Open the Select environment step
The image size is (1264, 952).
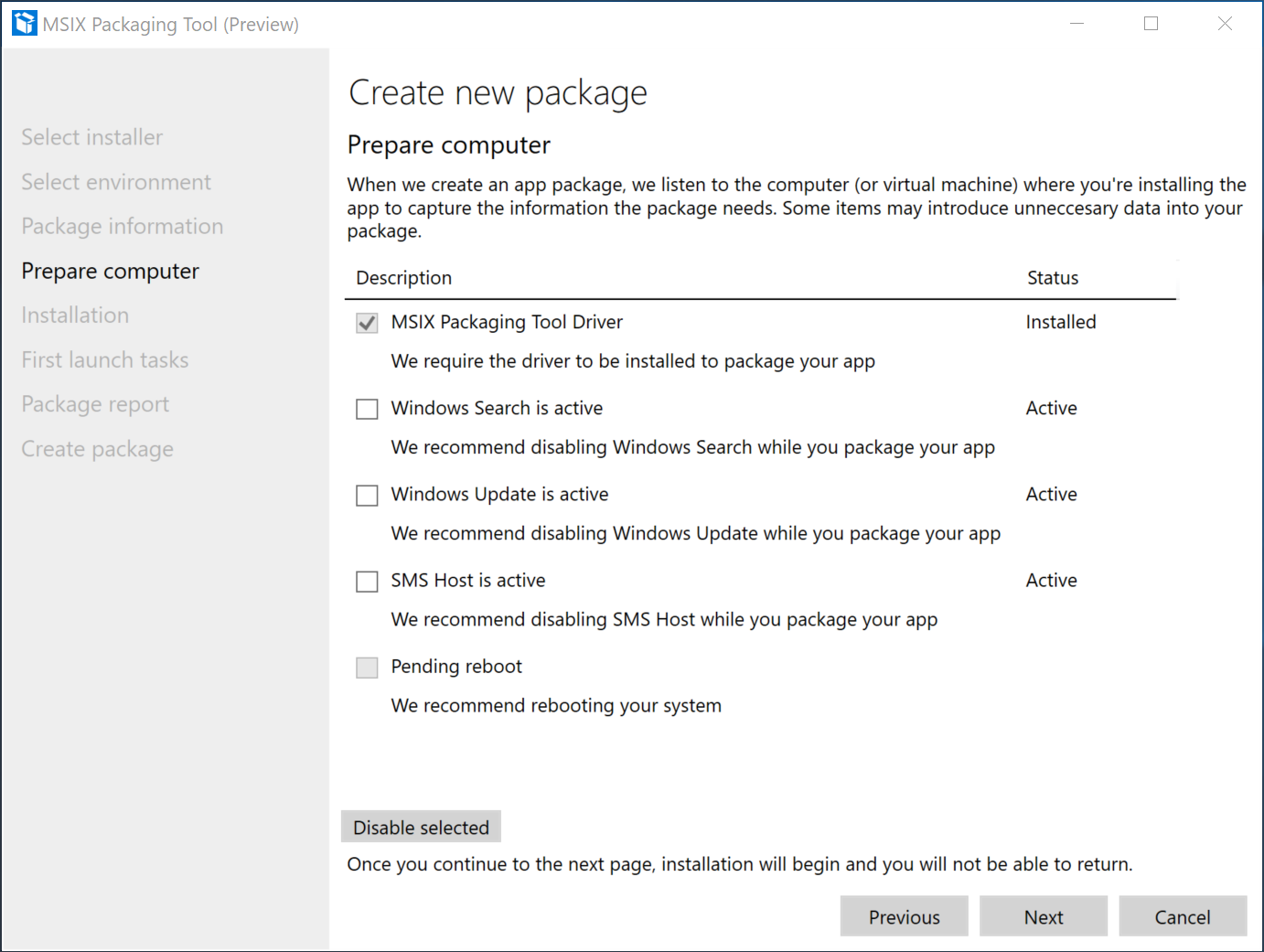[116, 182]
